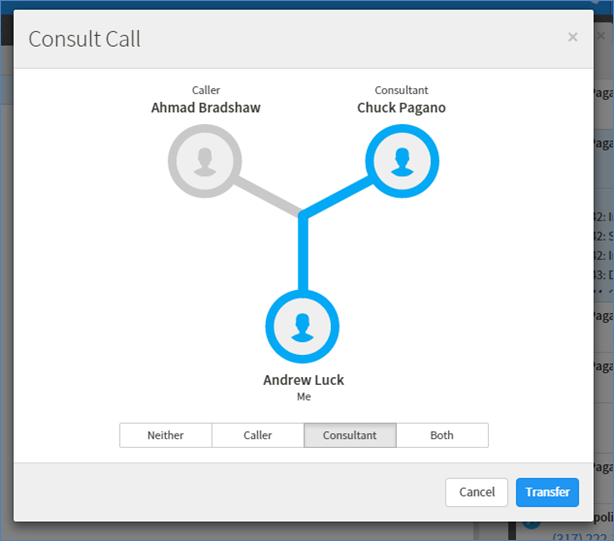Click the vertical blue line above Andrew Luck
614x541 pixels.
pos(303,255)
